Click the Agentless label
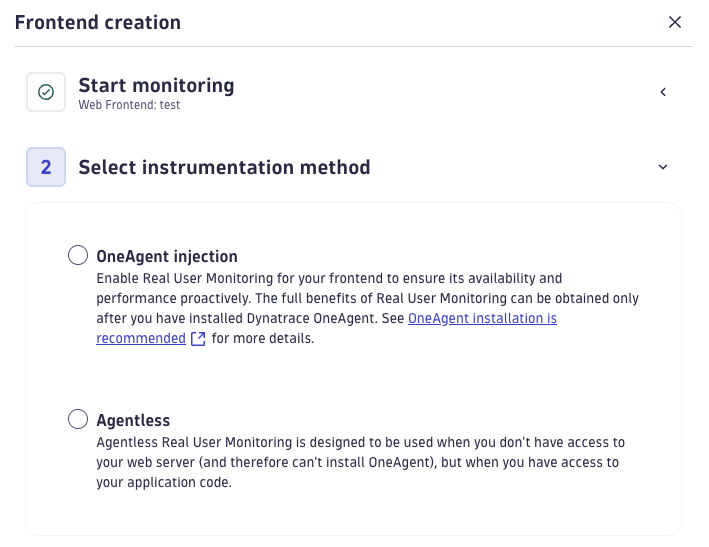 coord(133,420)
